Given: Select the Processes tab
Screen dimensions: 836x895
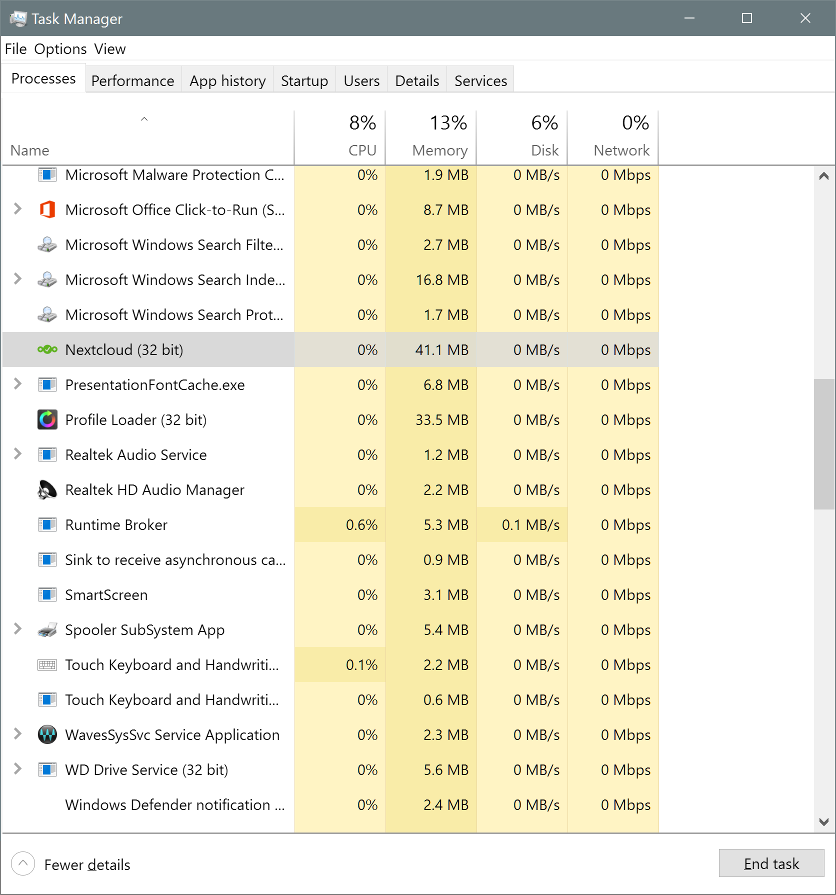Looking at the screenshot, I should (43, 78).
